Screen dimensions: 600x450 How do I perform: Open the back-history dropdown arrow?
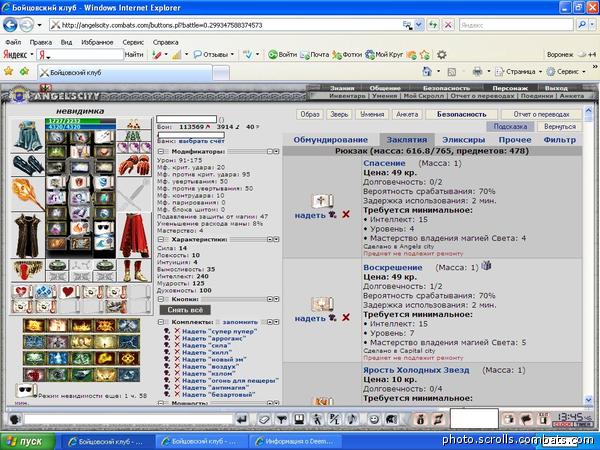coord(39,25)
